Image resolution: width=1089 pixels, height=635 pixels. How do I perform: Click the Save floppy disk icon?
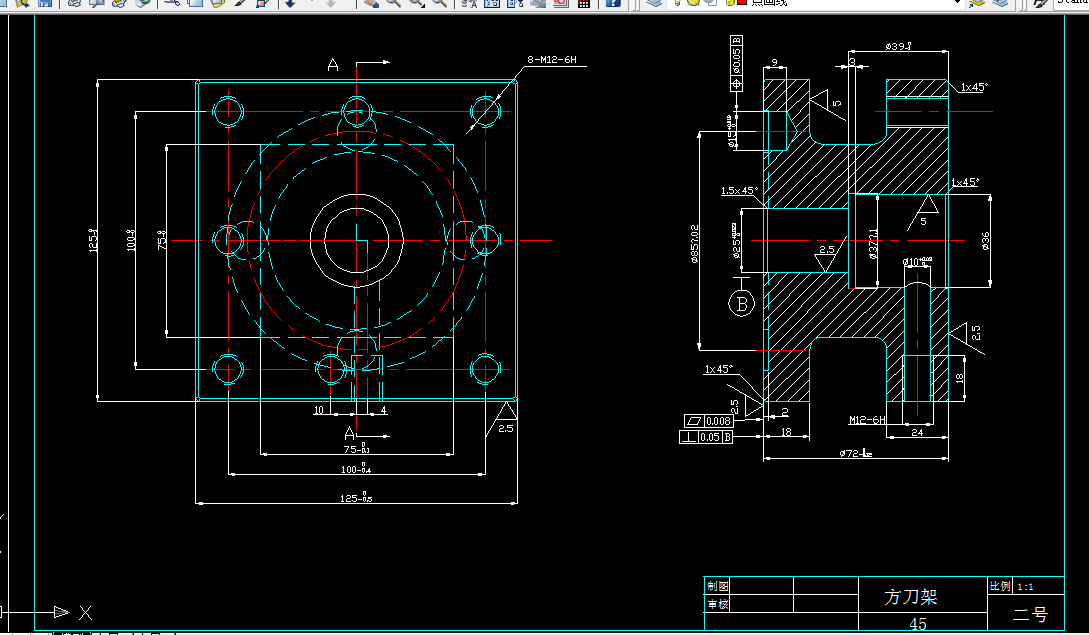click(45, 3)
